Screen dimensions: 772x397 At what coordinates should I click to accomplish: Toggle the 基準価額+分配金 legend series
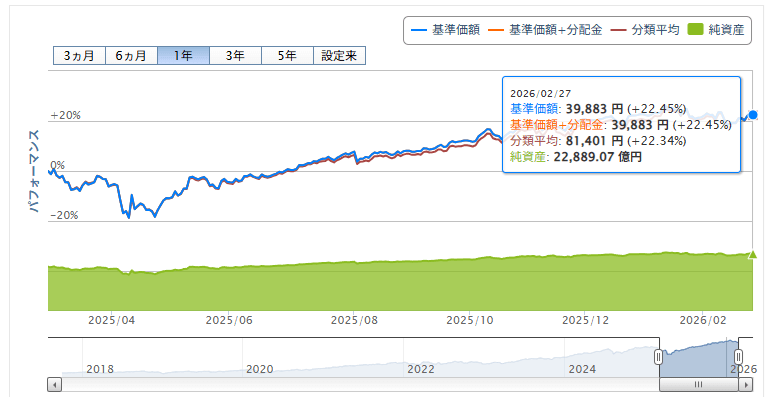[x=545, y=30]
